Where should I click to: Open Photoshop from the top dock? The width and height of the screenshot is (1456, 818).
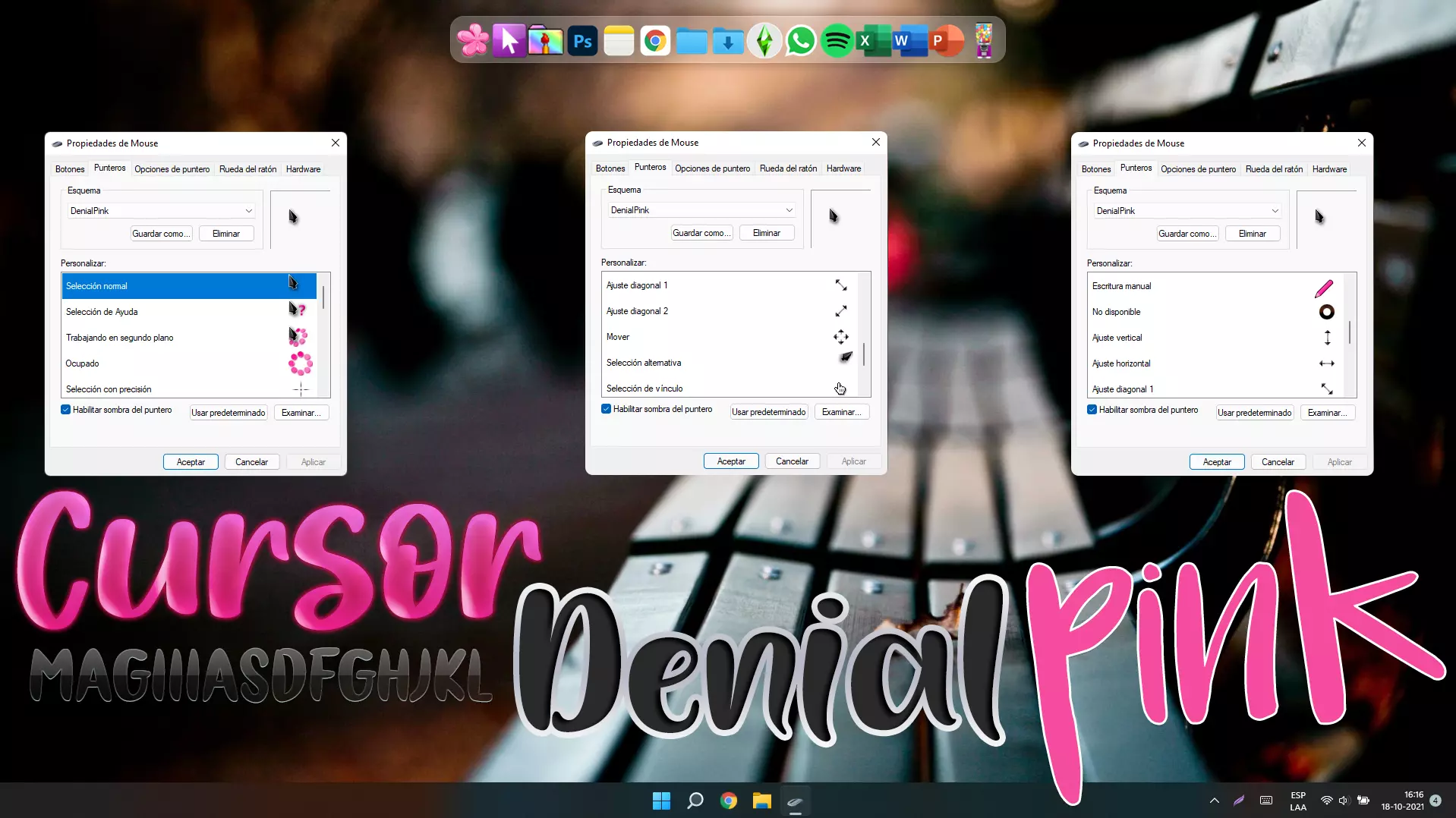tap(582, 40)
